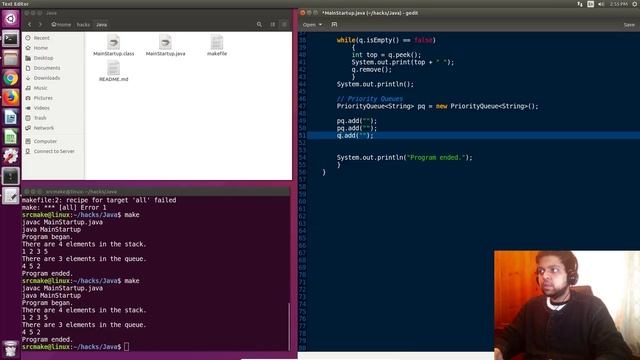Click the terminal window title bar
The height and width of the screenshot is (360, 640).
coord(156,191)
